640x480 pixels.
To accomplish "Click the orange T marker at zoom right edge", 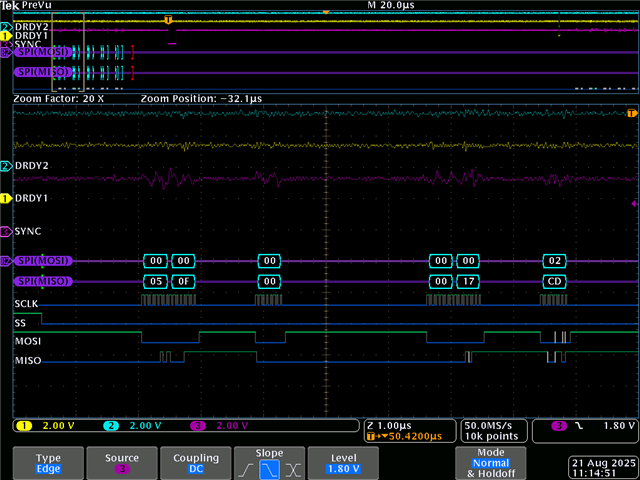I will (632, 113).
